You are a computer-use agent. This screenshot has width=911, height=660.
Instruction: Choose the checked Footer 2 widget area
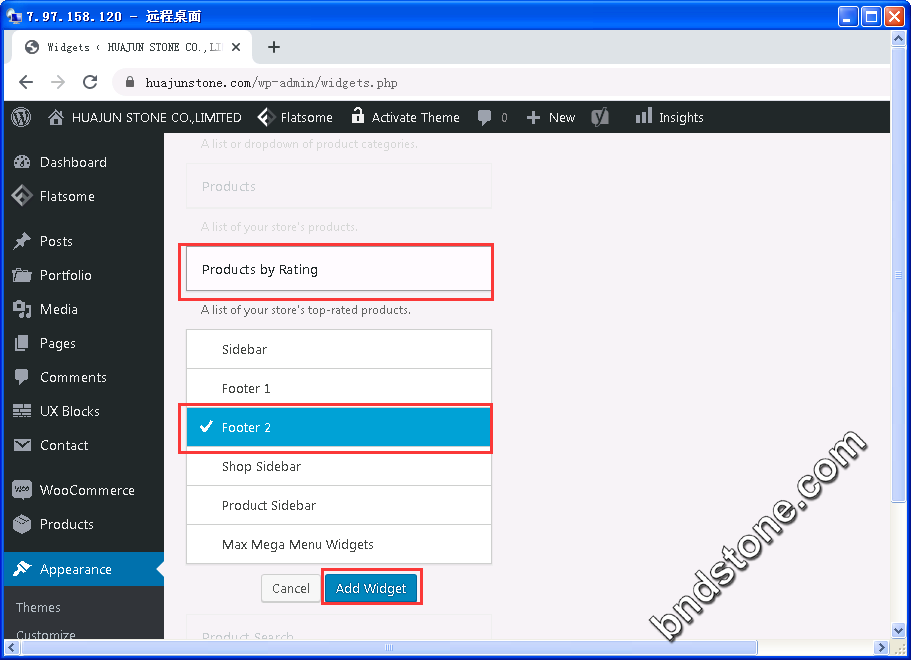coord(339,427)
